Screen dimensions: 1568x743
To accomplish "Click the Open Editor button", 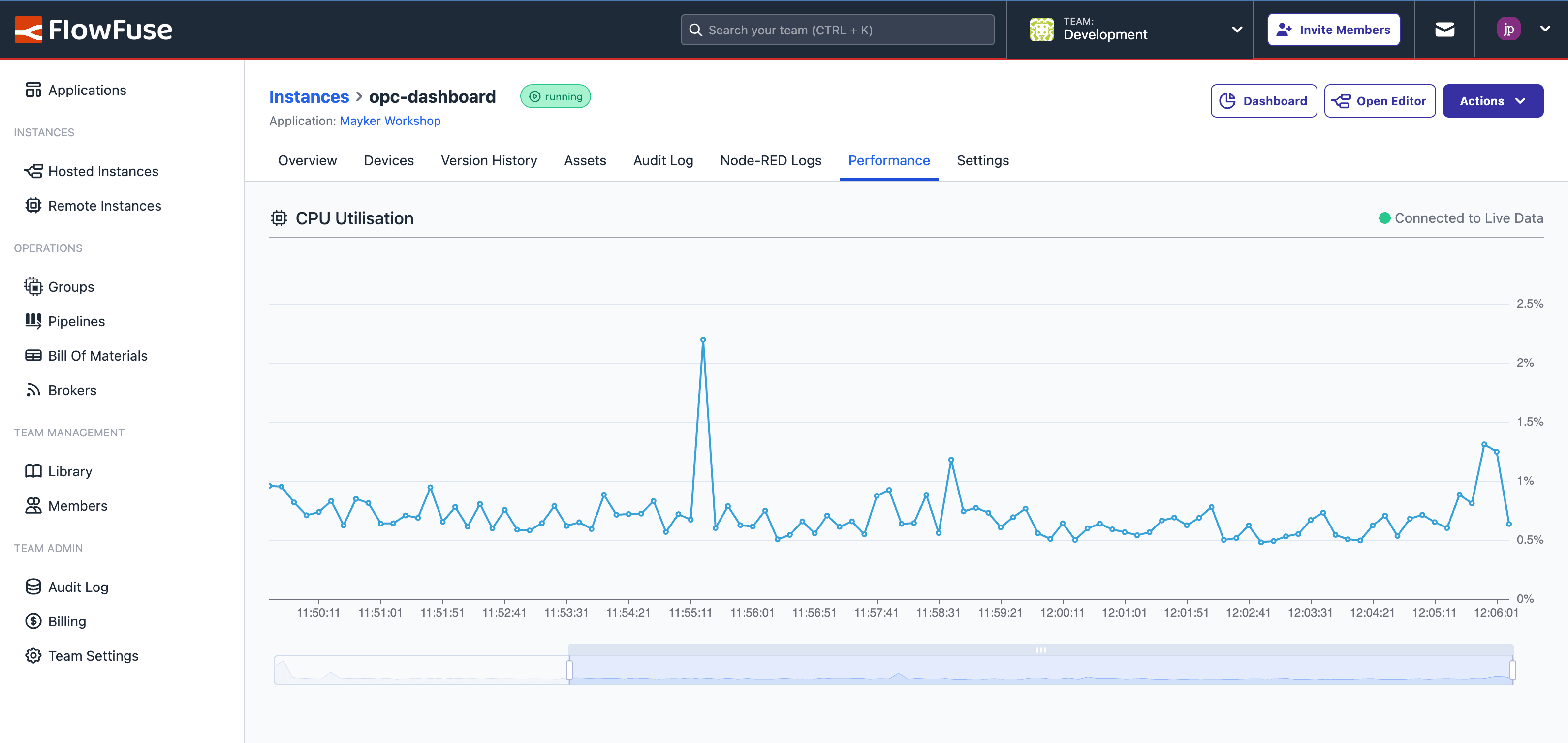I will [x=1380, y=100].
